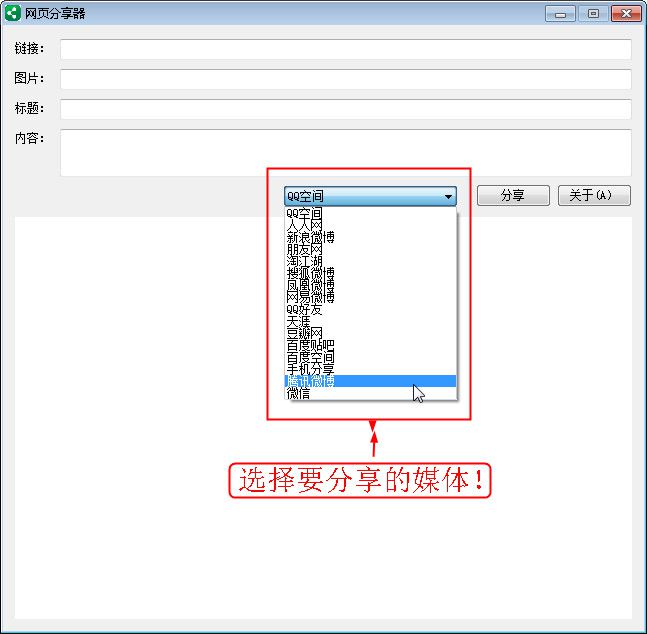647x634 pixels.
Task: Select 新浪微博 from the list
Action: [x=370, y=237]
